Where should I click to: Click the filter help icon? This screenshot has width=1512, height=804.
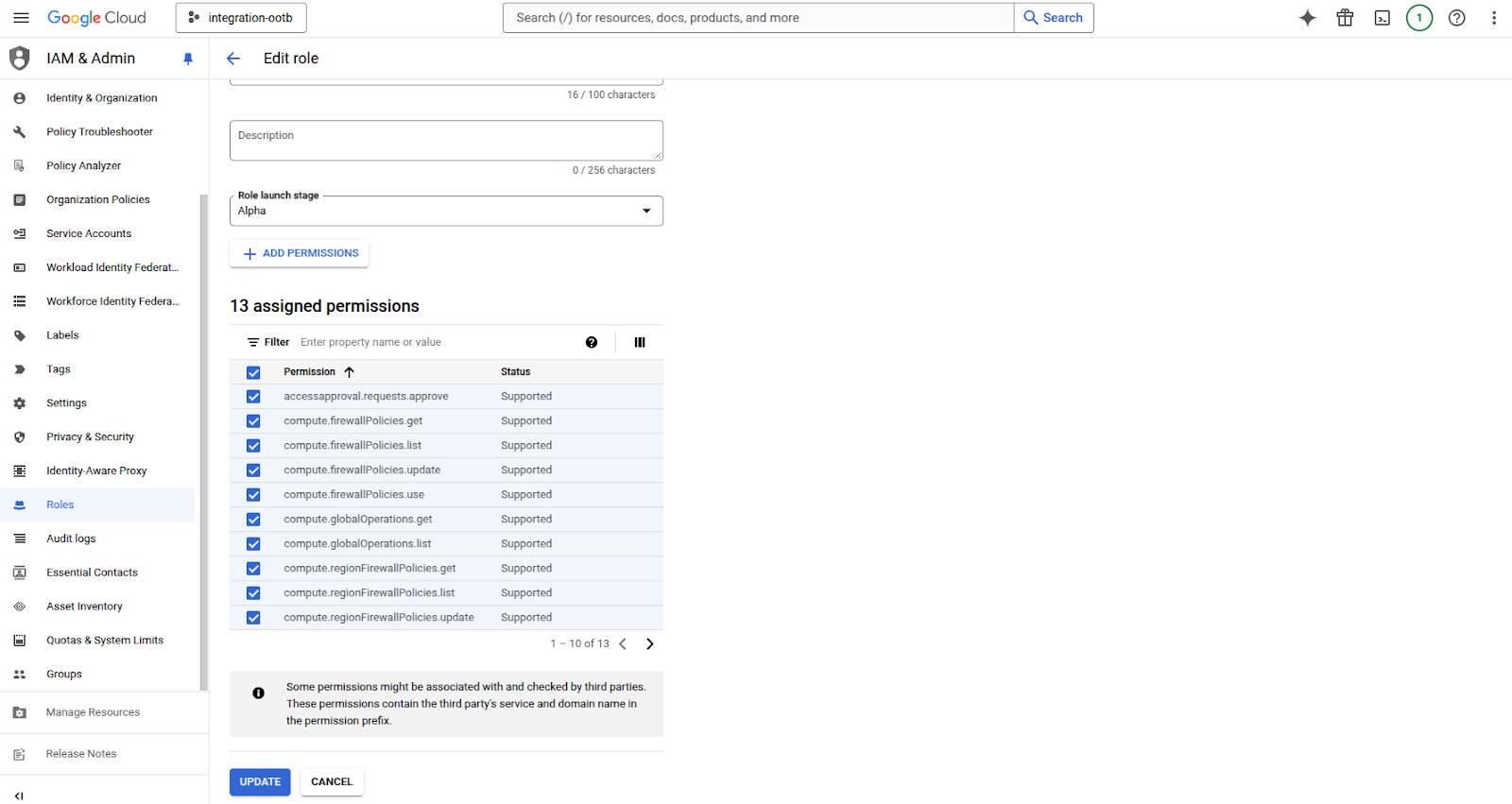592,343
